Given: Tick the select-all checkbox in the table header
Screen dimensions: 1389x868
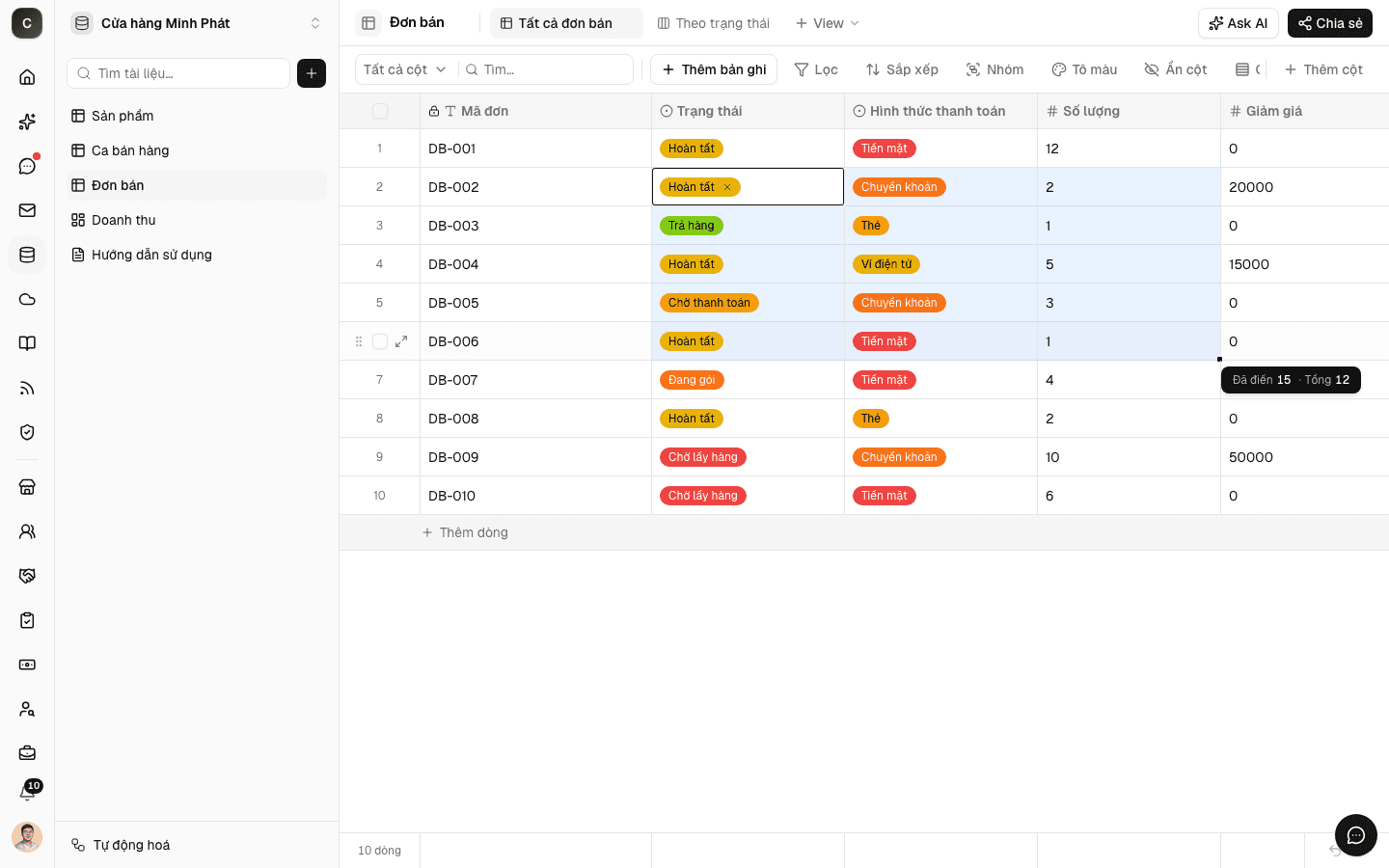Looking at the screenshot, I should [x=380, y=111].
